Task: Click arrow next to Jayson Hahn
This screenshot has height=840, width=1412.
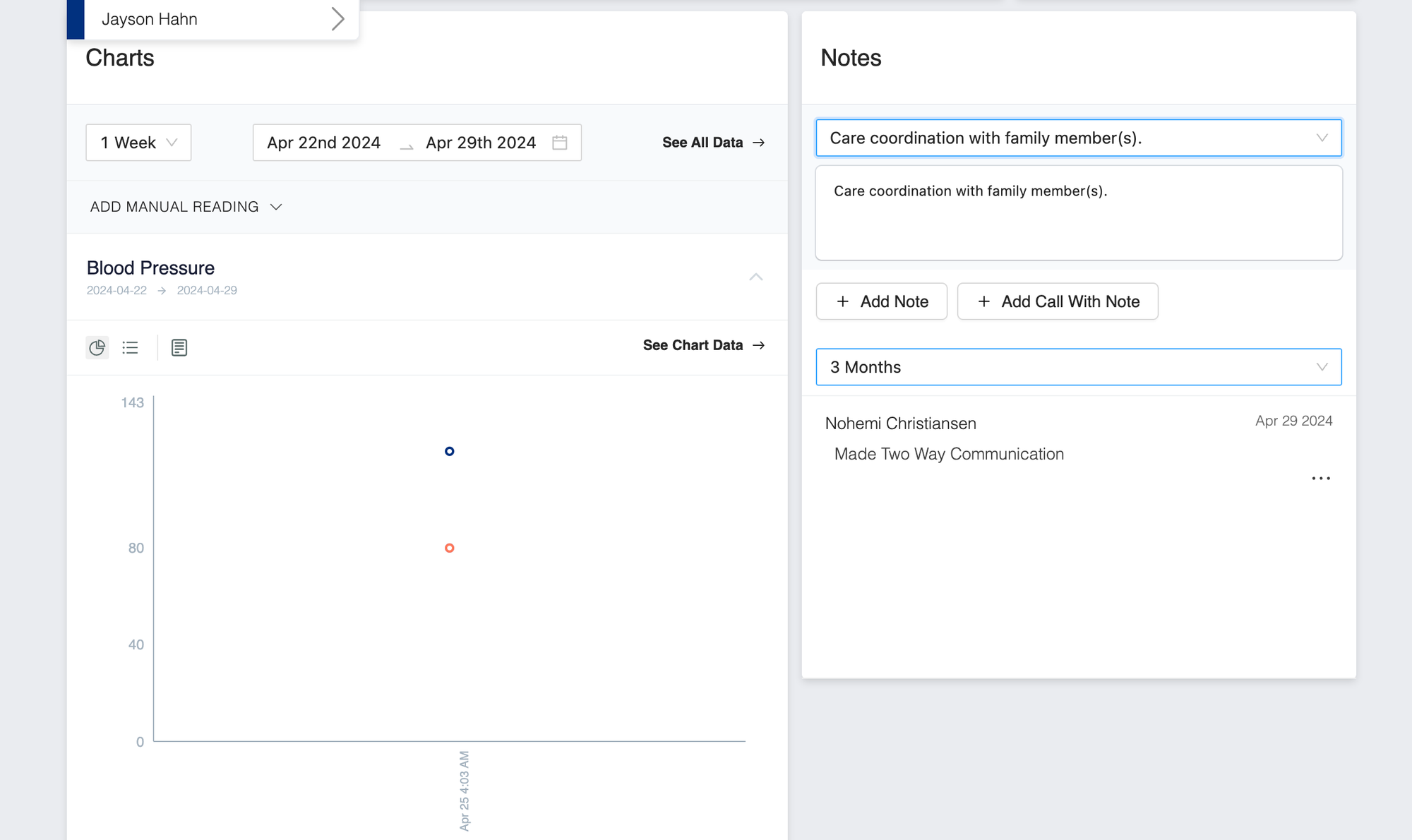Action: [337, 19]
